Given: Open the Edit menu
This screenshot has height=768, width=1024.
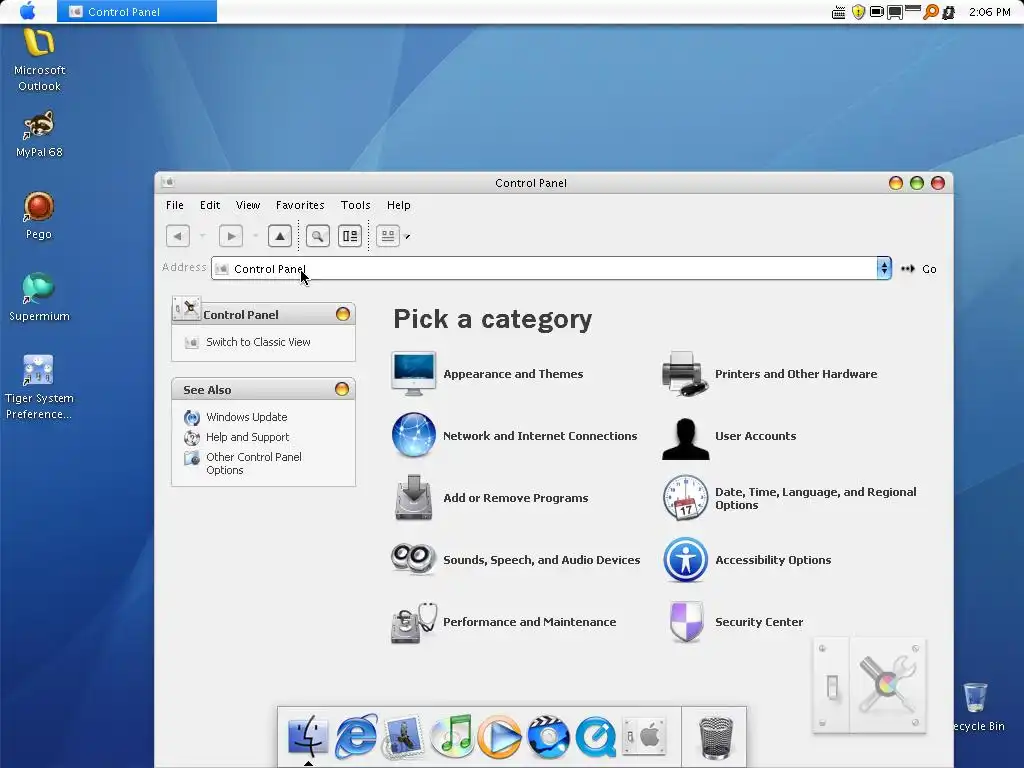Looking at the screenshot, I should (x=210, y=205).
